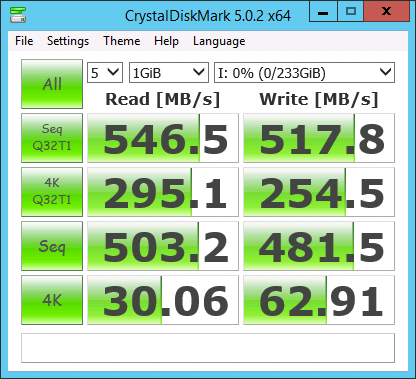Minimize the CrystalDiskMark window
The height and width of the screenshot is (379, 416).
pos(323,12)
